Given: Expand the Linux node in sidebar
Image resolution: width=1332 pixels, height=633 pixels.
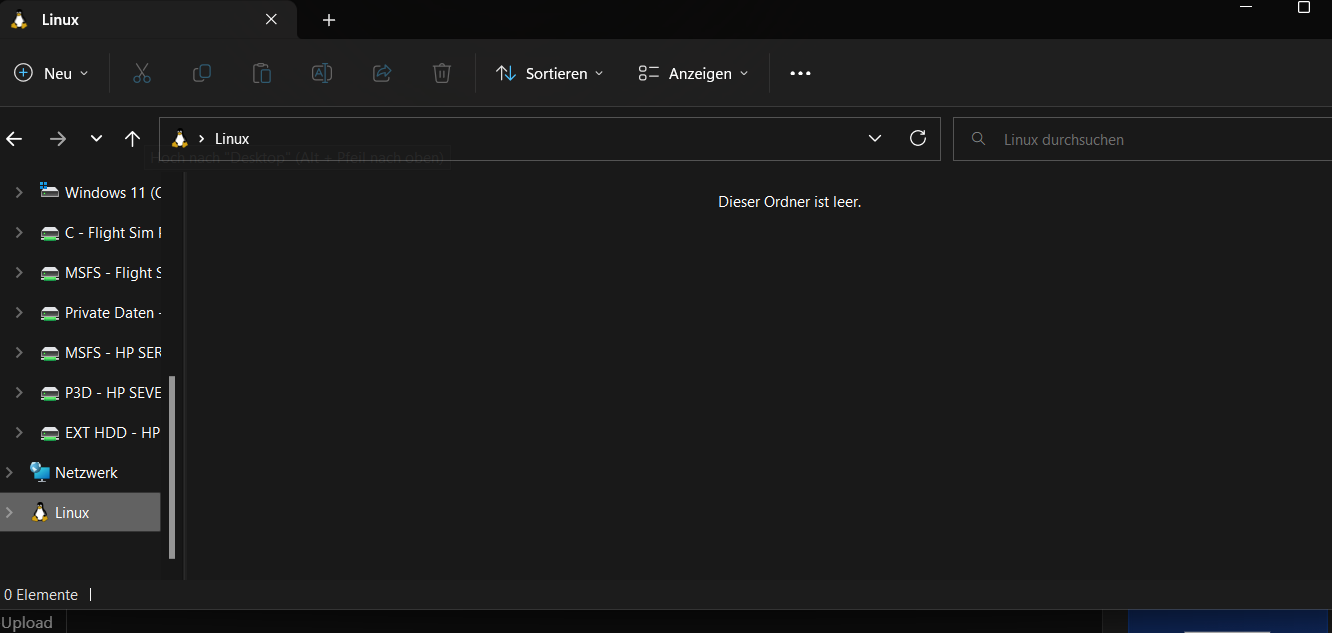Looking at the screenshot, I should point(9,512).
